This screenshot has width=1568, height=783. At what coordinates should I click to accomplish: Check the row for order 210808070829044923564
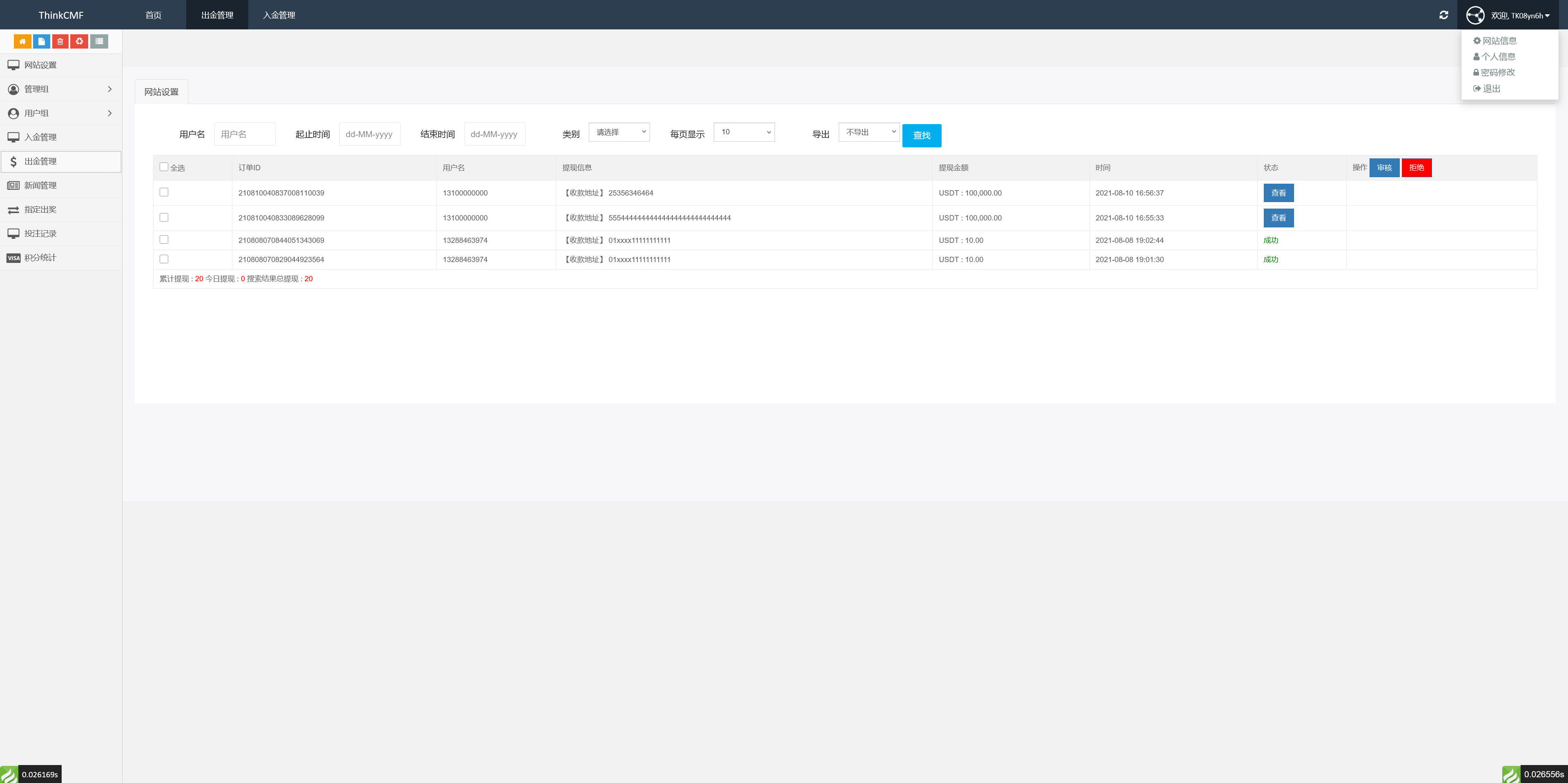(x=164, y=259)
